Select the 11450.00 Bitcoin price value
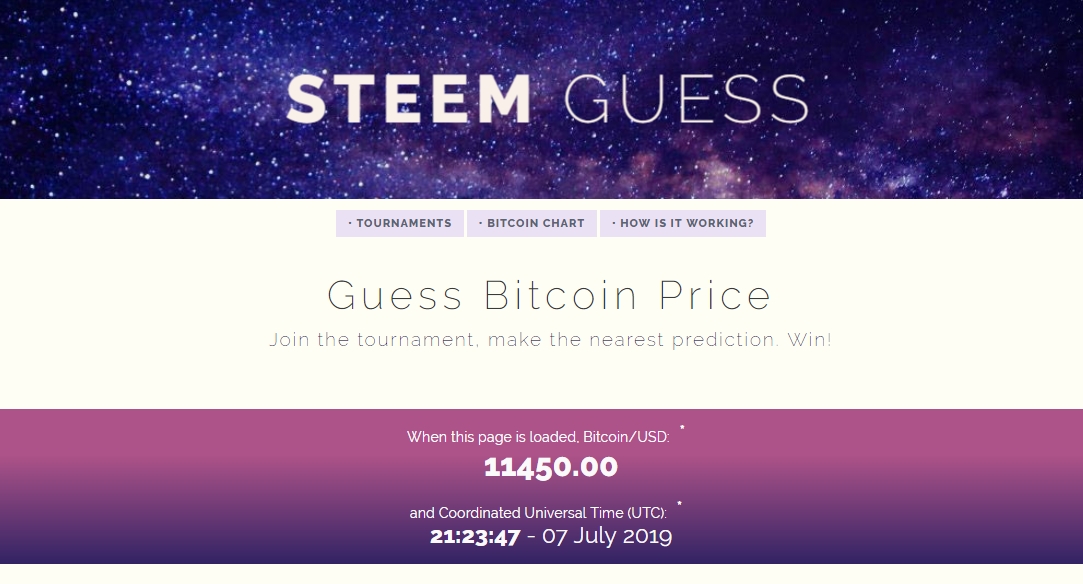 coord(550,467)
